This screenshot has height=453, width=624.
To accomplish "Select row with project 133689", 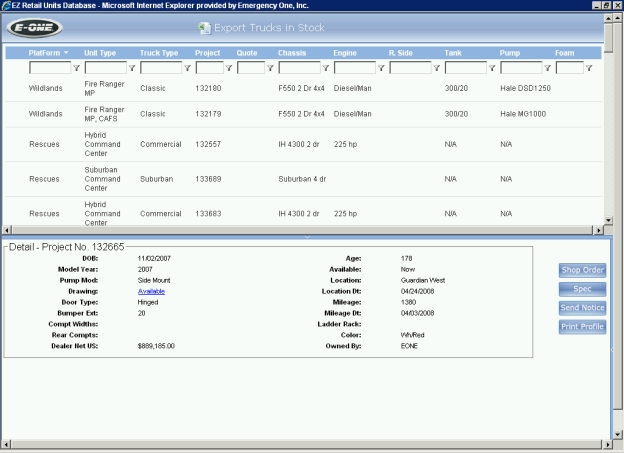I will (303, 179).
